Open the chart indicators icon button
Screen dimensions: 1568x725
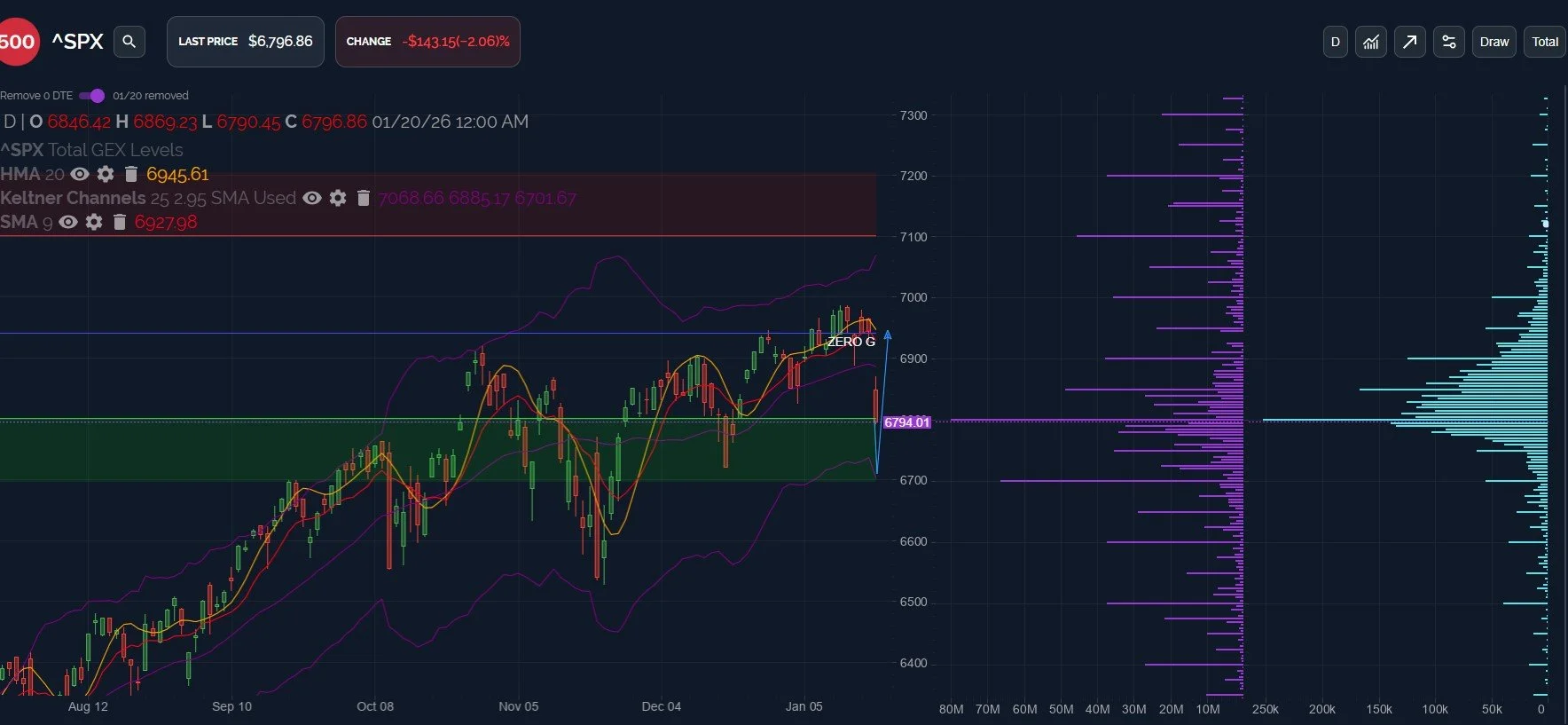pos(1371,42)
